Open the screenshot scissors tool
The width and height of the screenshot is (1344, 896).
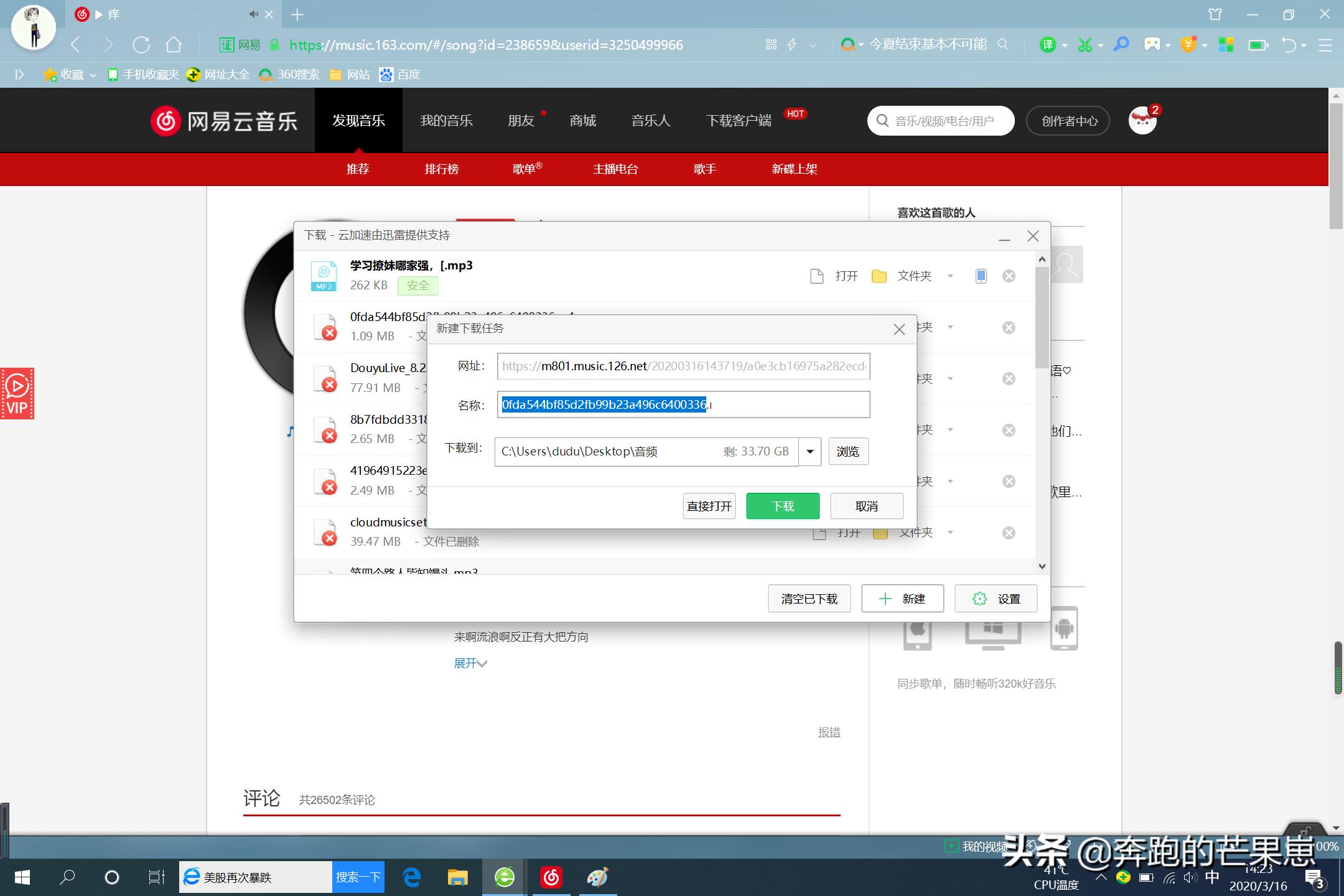click(1085, 44)
